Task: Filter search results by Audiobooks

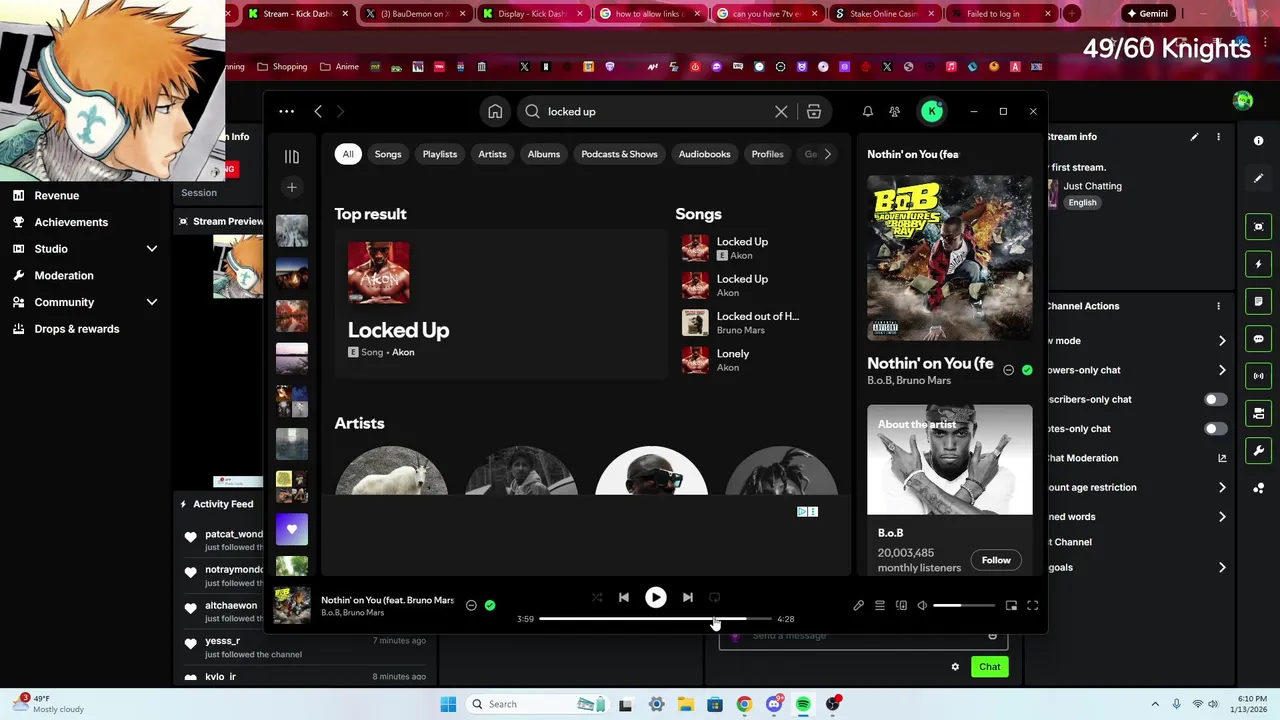Action: pos(705,154)
